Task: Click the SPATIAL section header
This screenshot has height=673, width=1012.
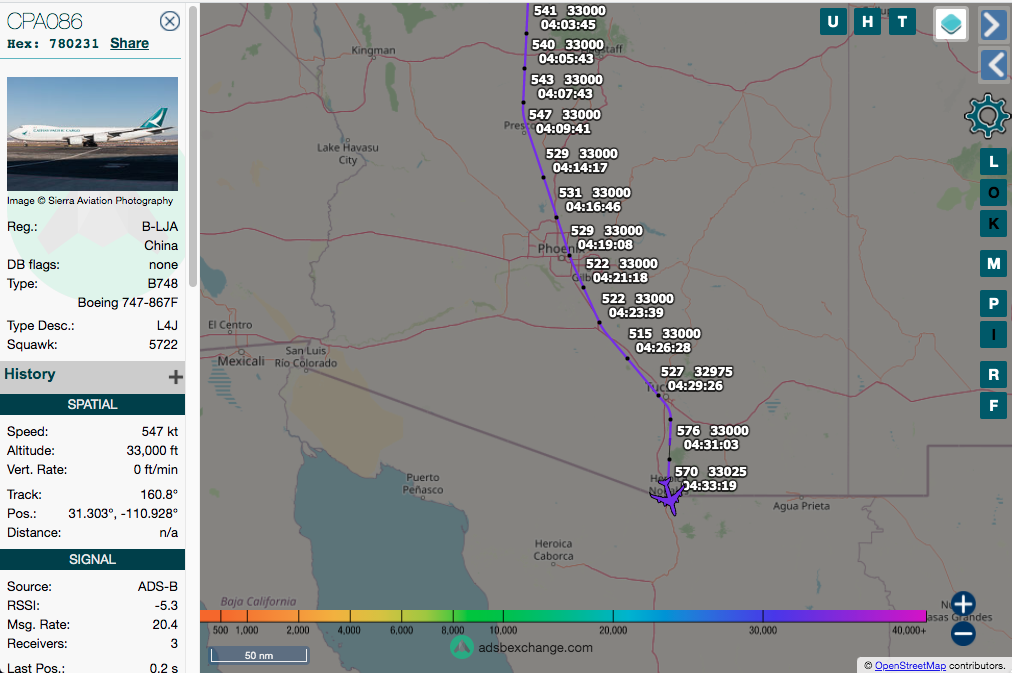Action: [92, 405]
